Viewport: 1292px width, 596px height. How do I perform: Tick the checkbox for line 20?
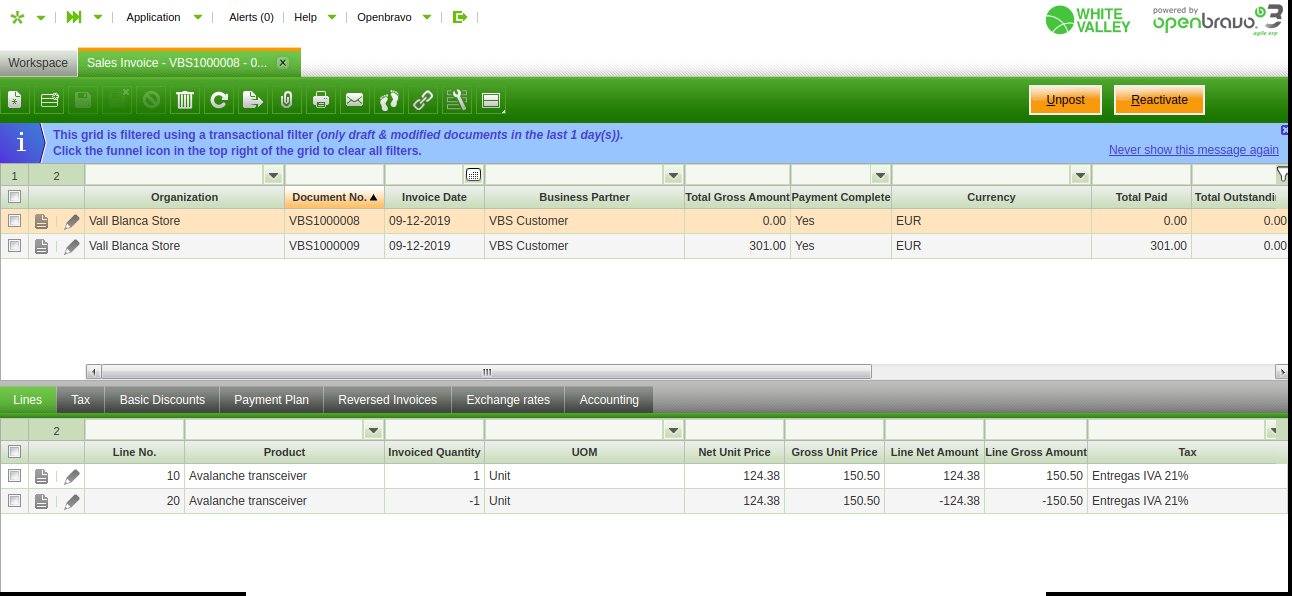(x=14, y=500)
